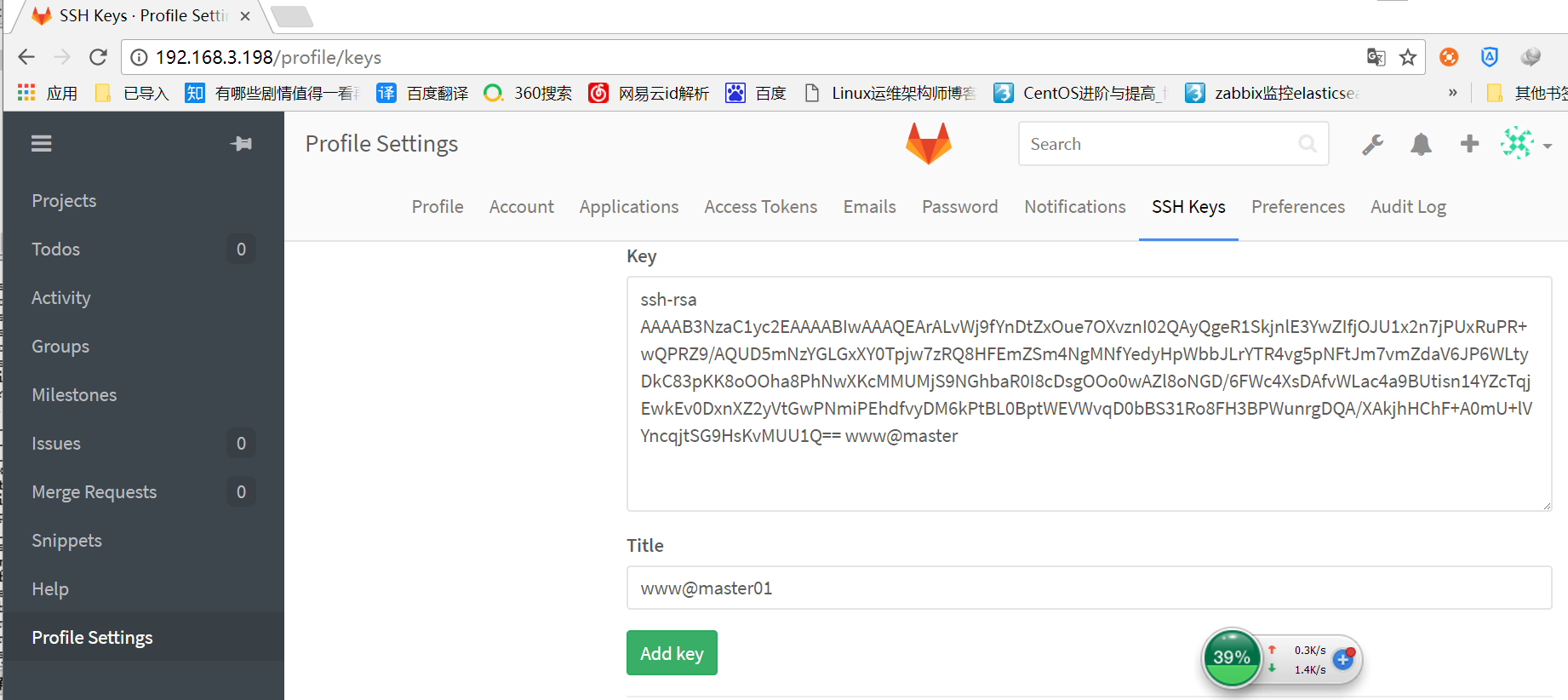Screen dimensions: 1568x700
Task: Open Milestones in the sidebar
Action: pos(143,395)
